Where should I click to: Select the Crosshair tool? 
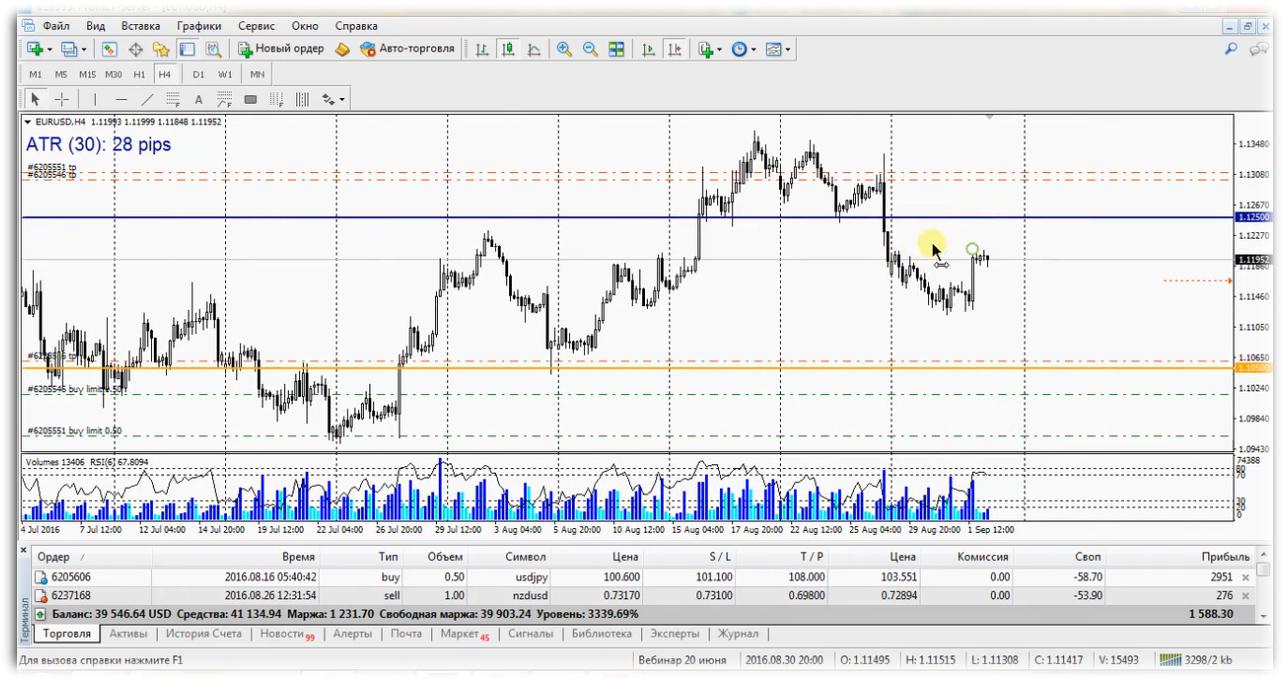(61, 99)
